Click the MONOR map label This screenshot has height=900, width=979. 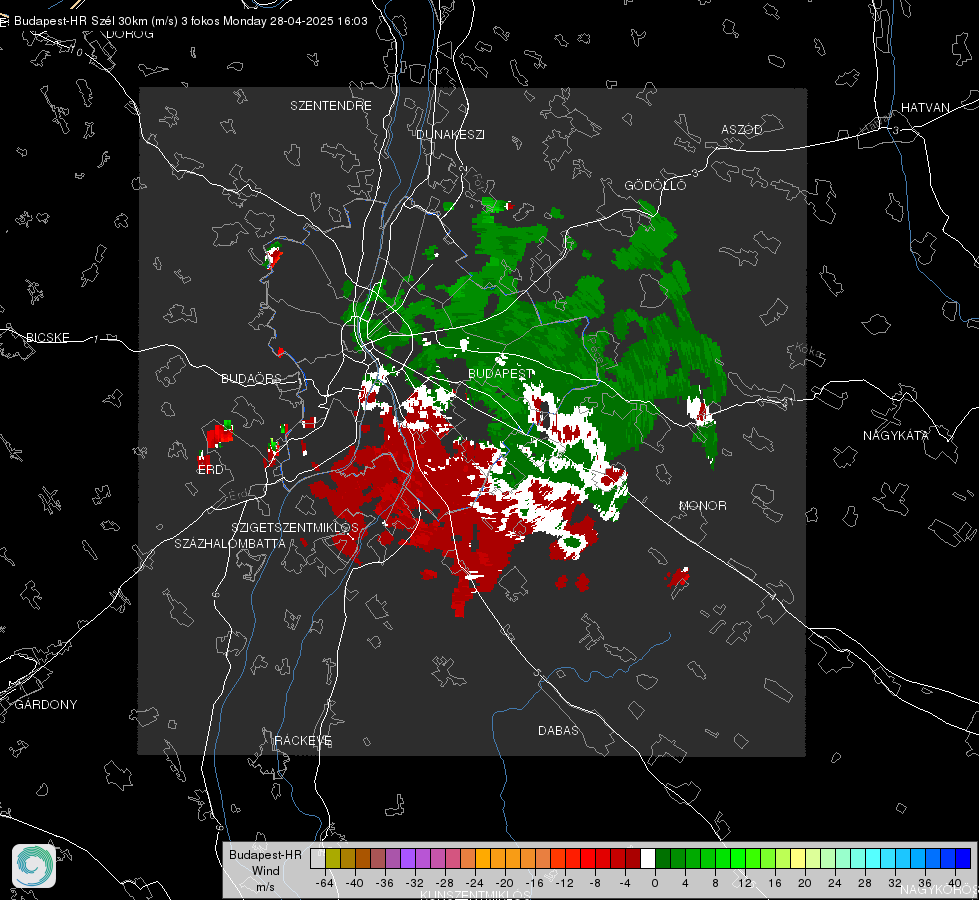pos(702,506)
